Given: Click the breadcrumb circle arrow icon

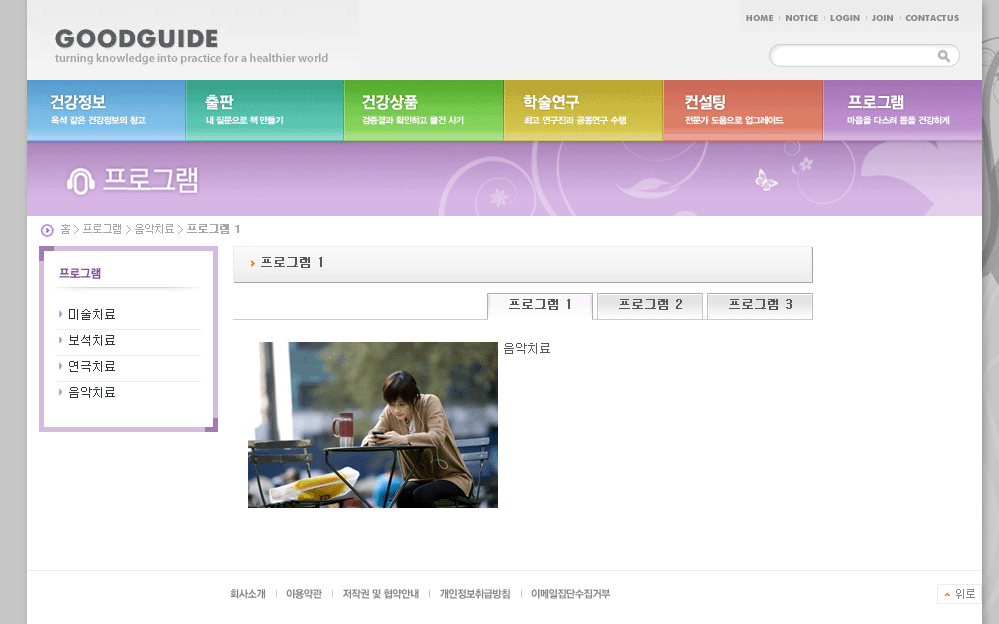Looking at the screenshot, I should pos(47,230).
